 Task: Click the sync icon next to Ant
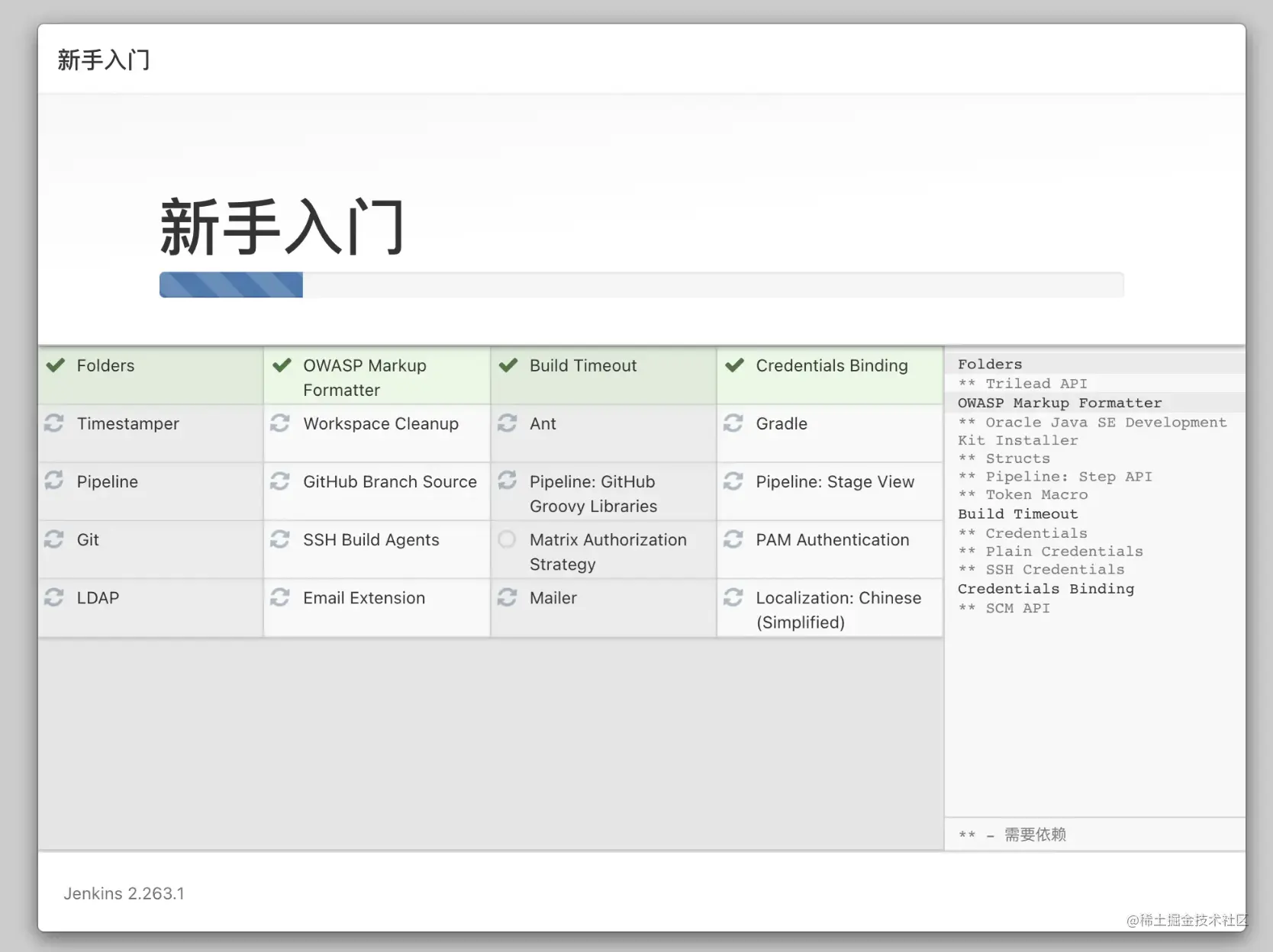(508, 423)
